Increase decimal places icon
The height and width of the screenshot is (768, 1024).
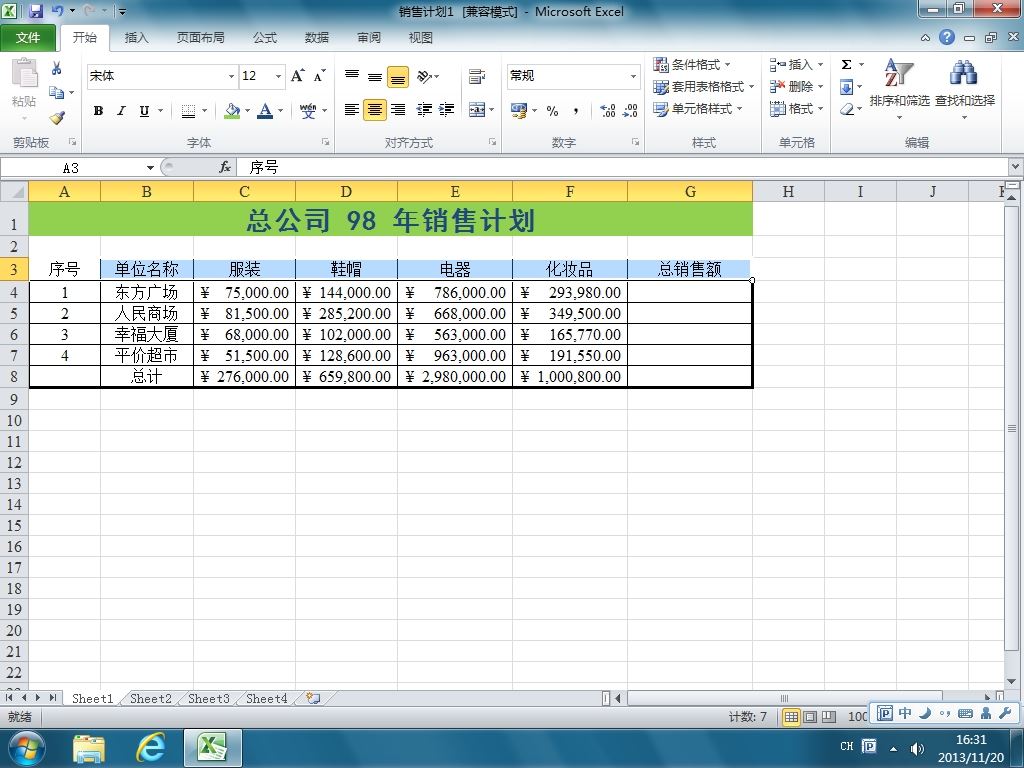(607, 111)
